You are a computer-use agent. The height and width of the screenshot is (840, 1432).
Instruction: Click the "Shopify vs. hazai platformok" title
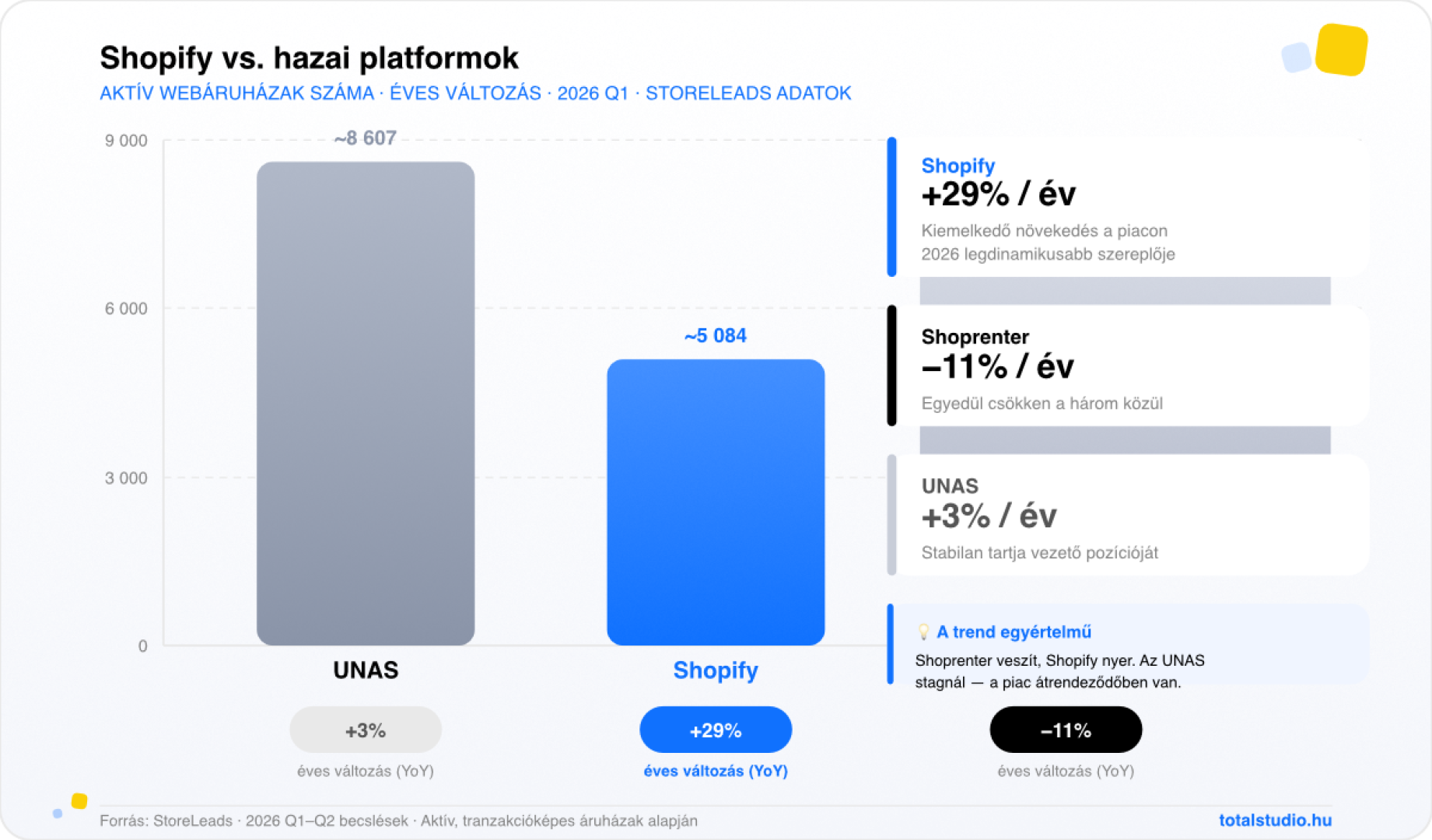pos(309,58)
